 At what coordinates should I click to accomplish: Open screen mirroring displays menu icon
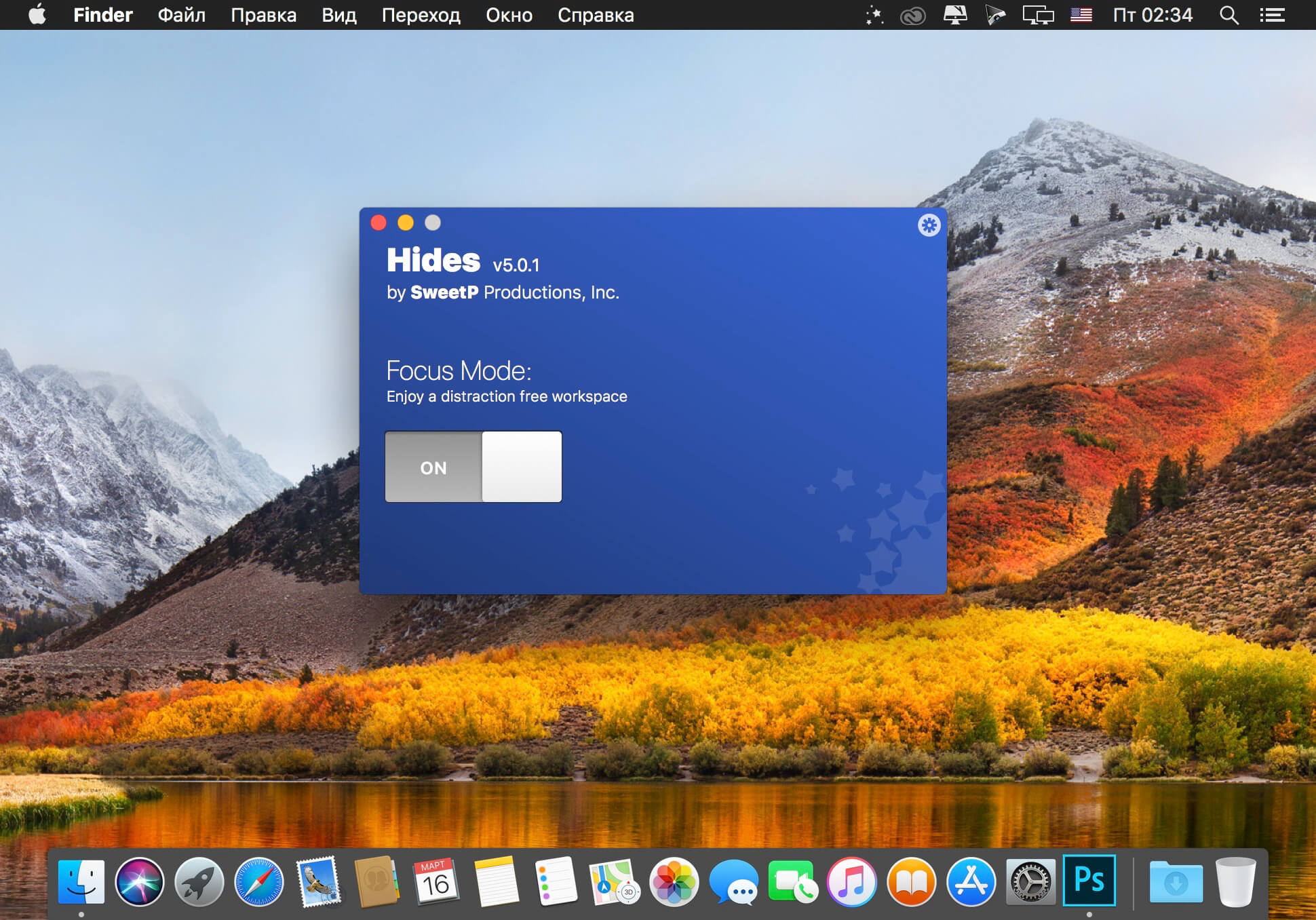click(1038, 15)
